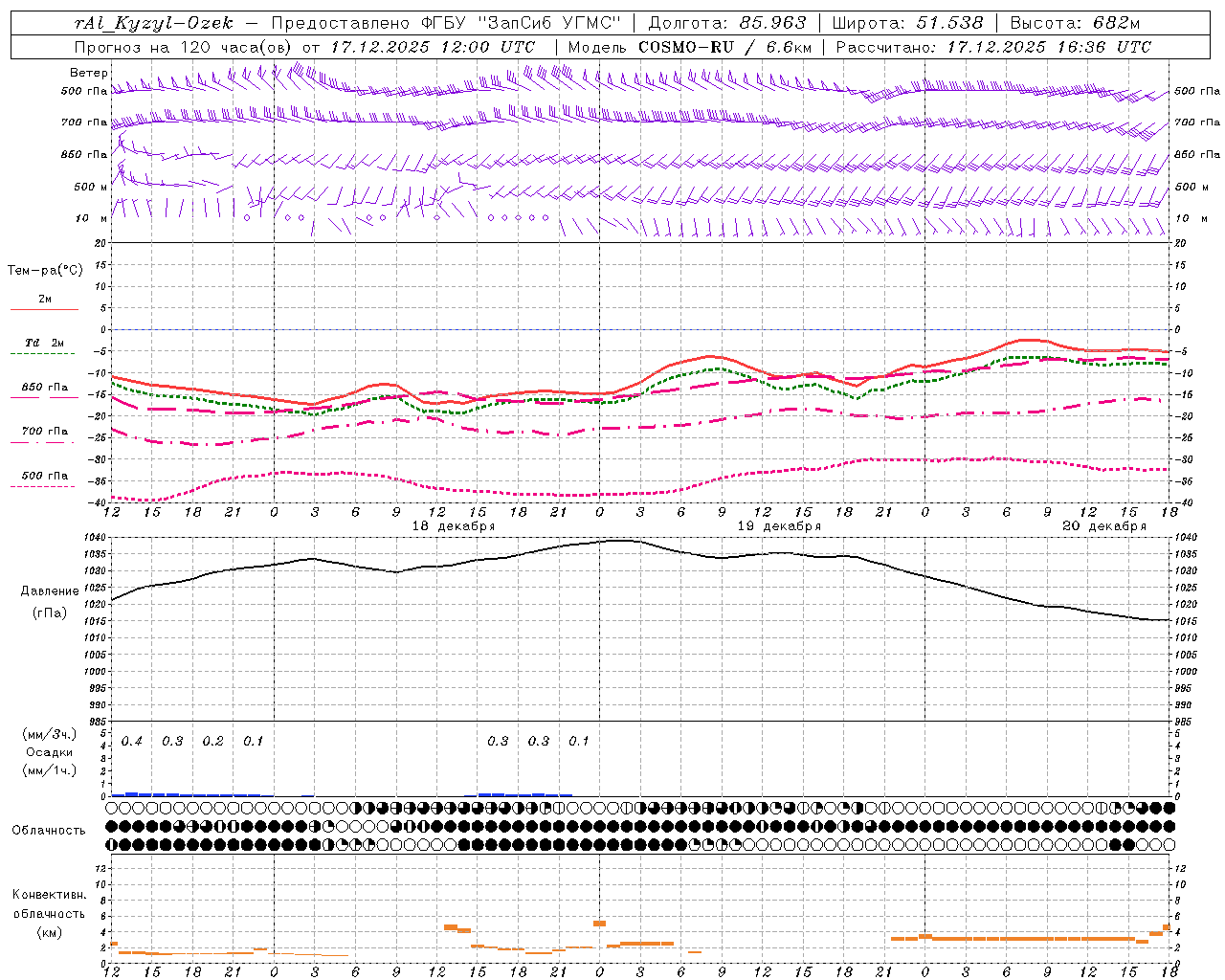This screenshot has width=1225, height=980.
Task: Click the (мм/1ч.) precipitation unit label
Action: [49, 769]
